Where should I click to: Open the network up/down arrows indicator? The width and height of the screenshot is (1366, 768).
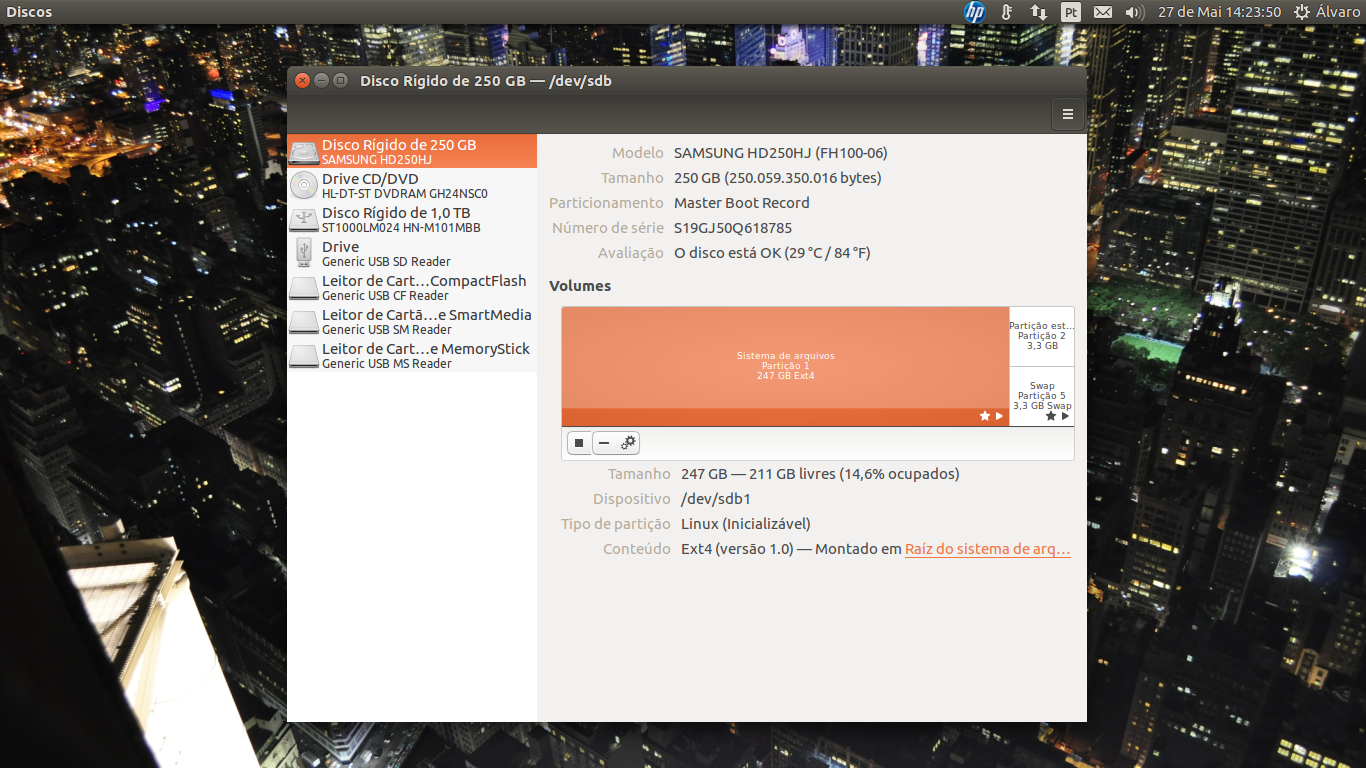[1039, 12]
